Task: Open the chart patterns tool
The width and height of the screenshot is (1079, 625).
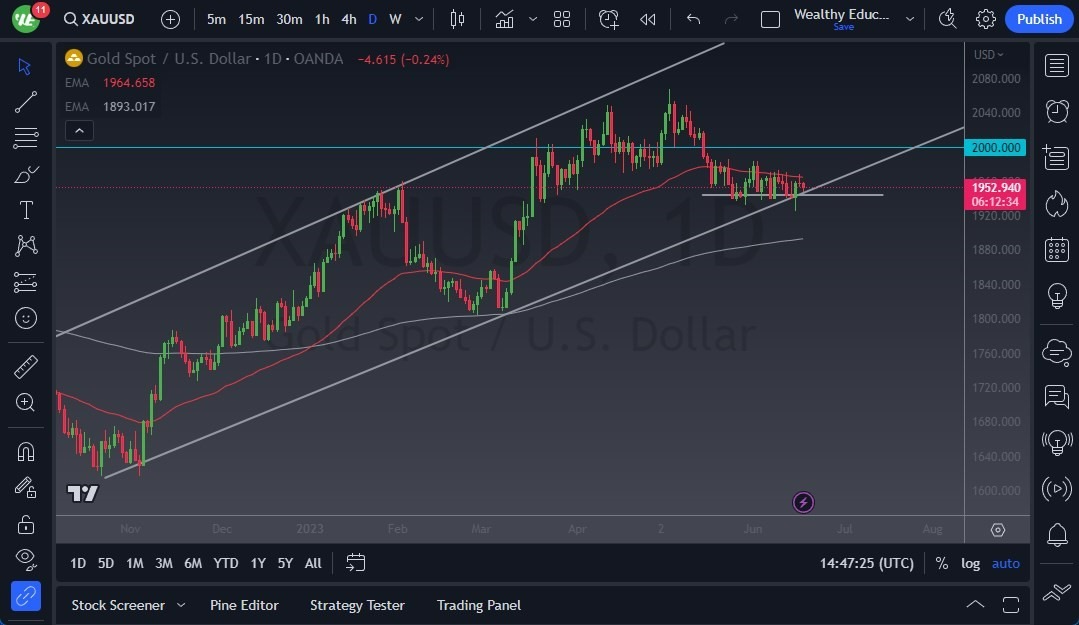Action: (25, 246)
